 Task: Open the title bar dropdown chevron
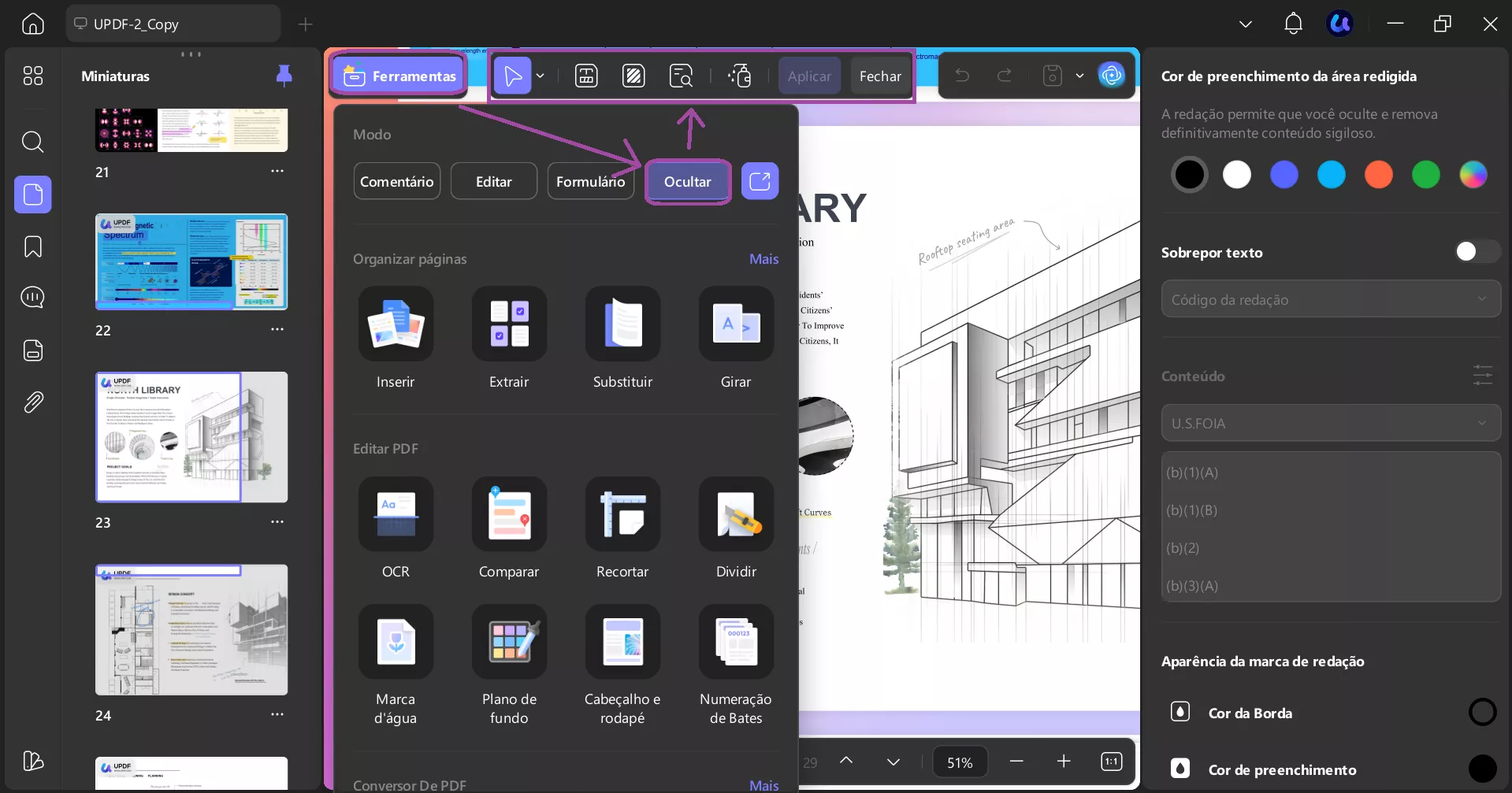pyautogui.click(x=1246, y=24)
